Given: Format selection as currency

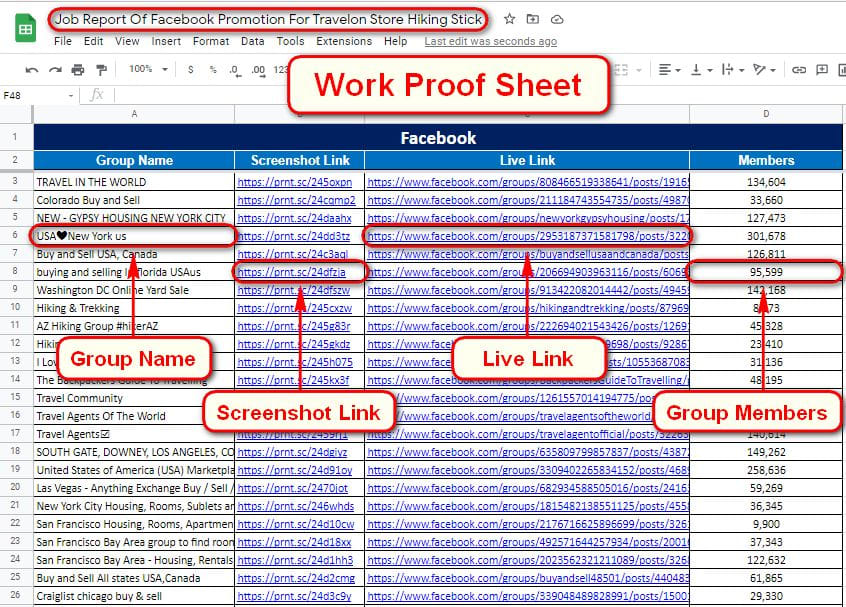Looking at the screenshot, I should [190, 70].
